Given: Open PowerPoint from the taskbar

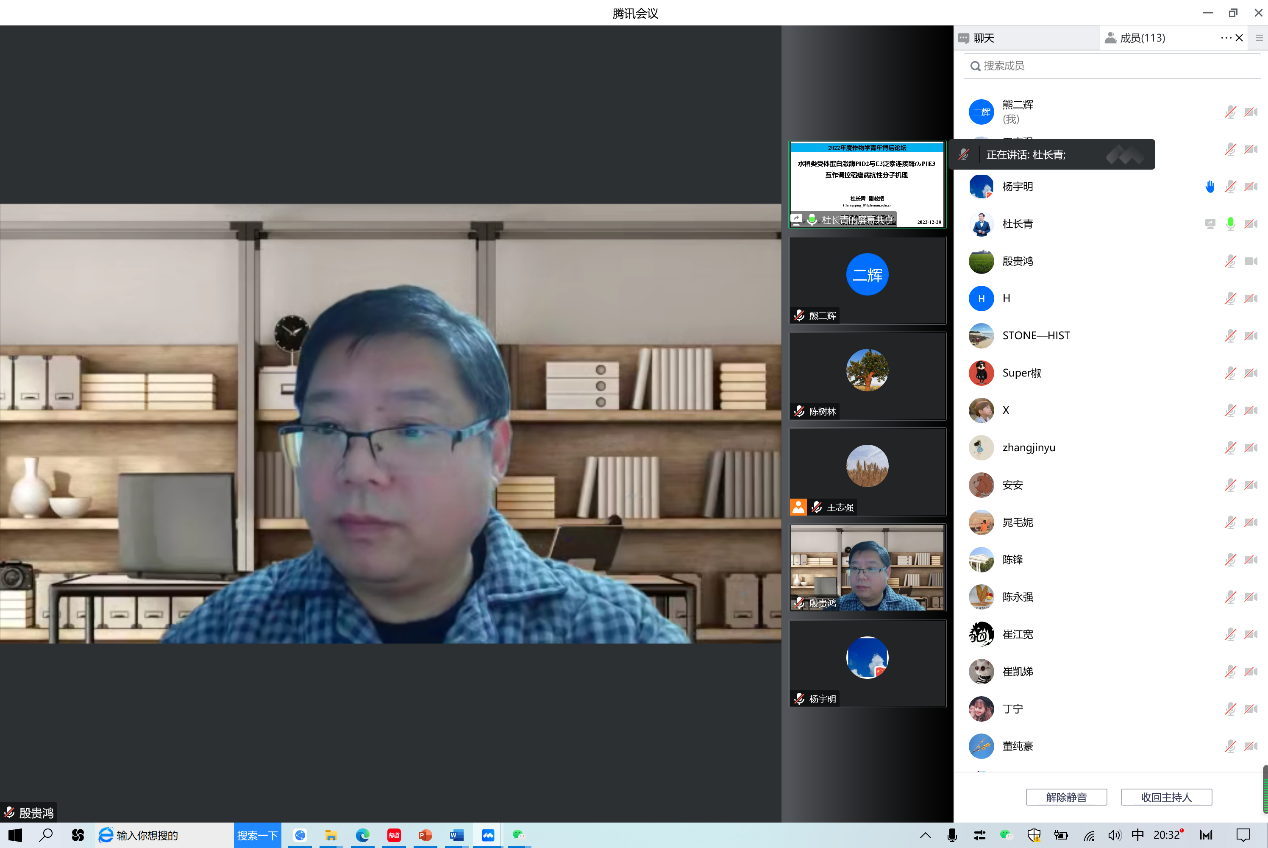Looking at the screenshot, I should (x=425, y=835).
